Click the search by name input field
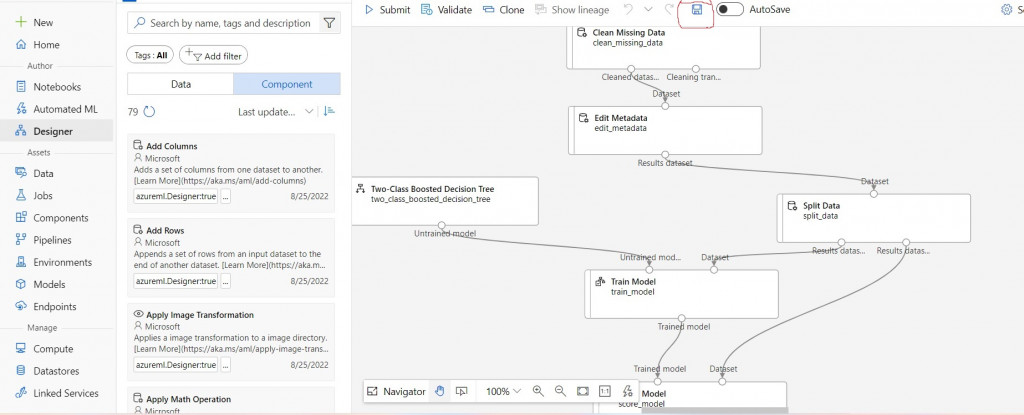The width and height of the screenshot is (1024, 415). click(223, 23)
